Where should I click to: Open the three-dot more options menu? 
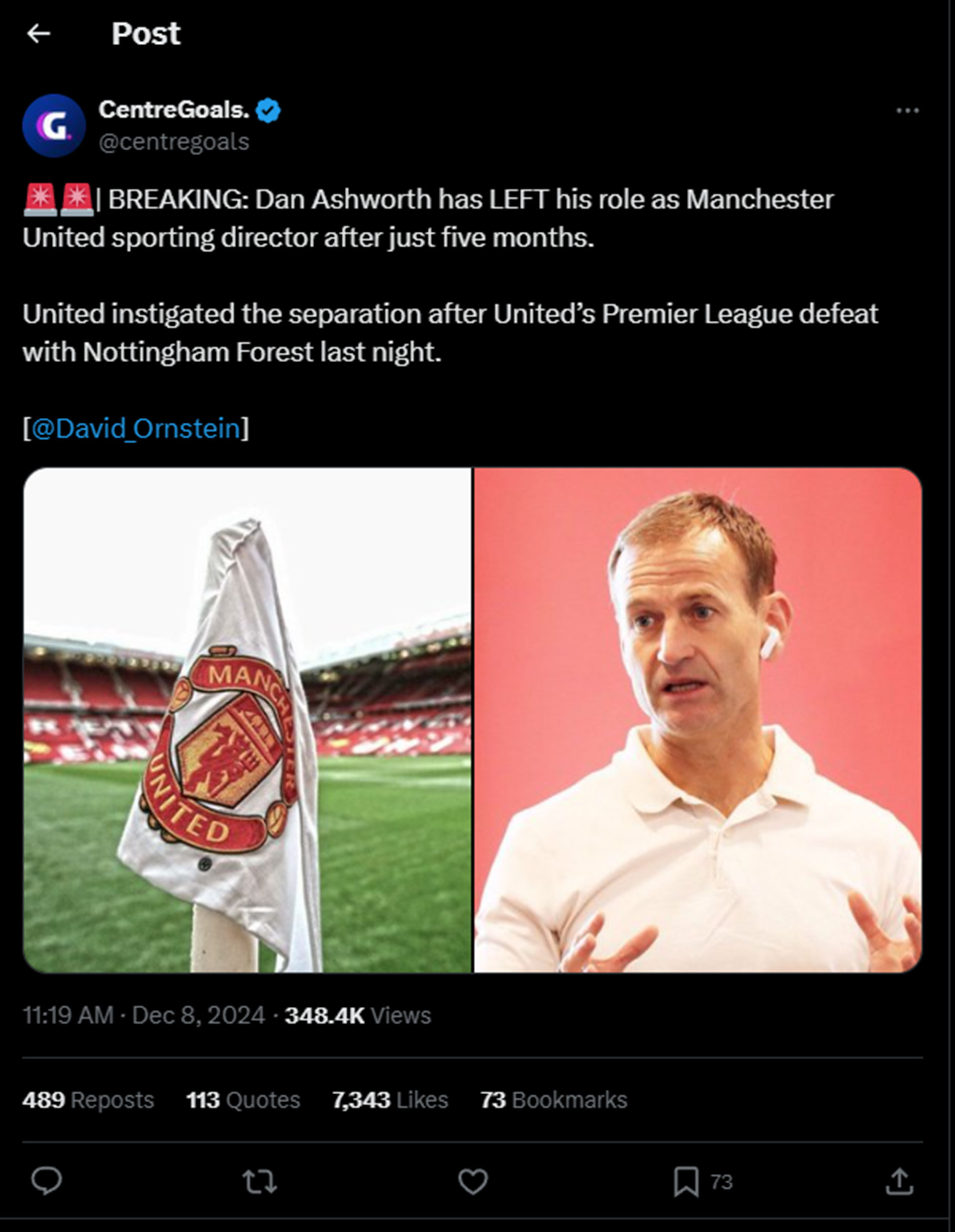(x=907, y=110)
